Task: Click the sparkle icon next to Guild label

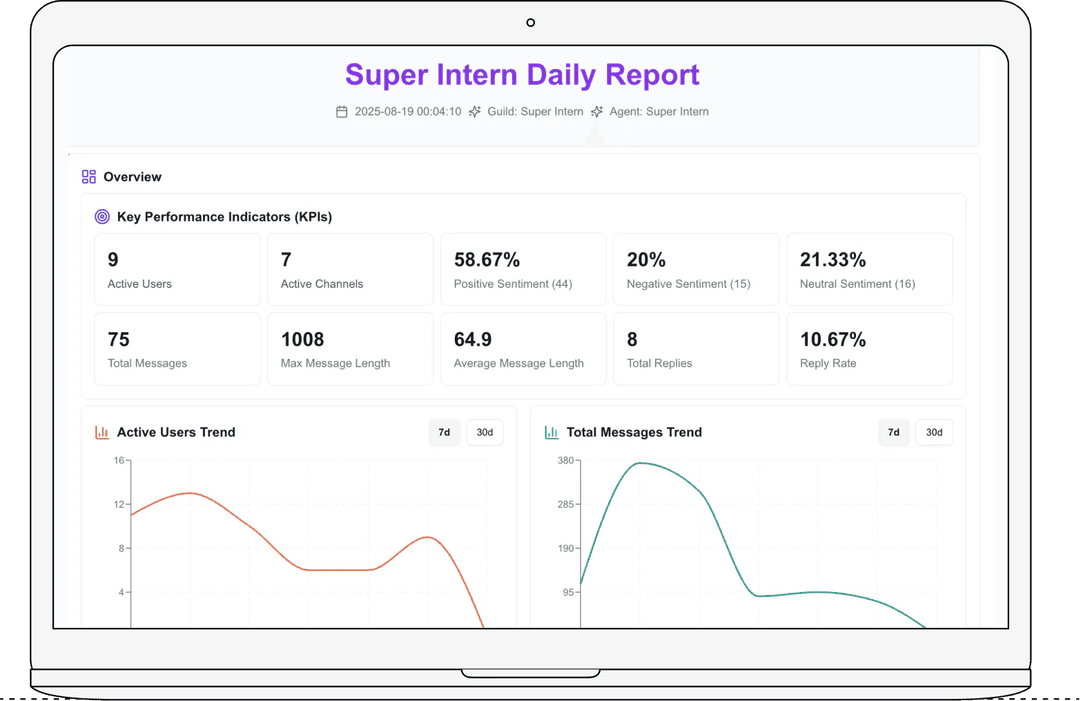Action: pos(474,111)
